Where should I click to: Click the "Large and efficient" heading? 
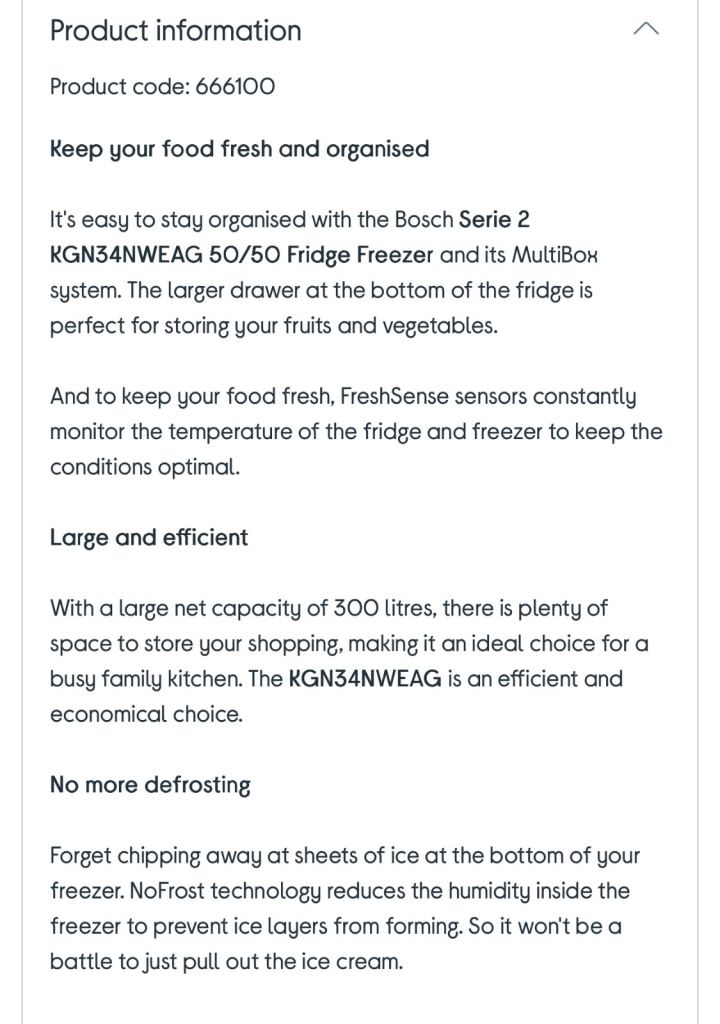coord(149,537)
